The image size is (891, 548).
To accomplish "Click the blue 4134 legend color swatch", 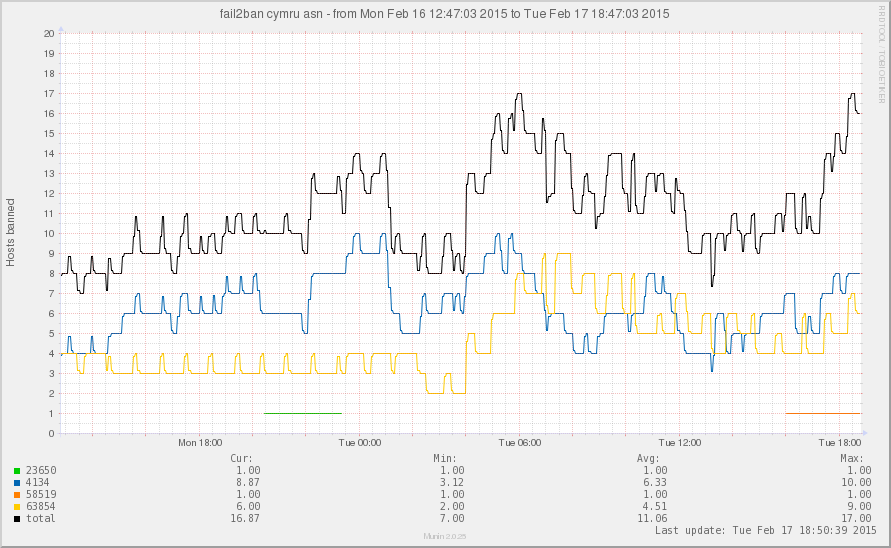I will [16, 482].
